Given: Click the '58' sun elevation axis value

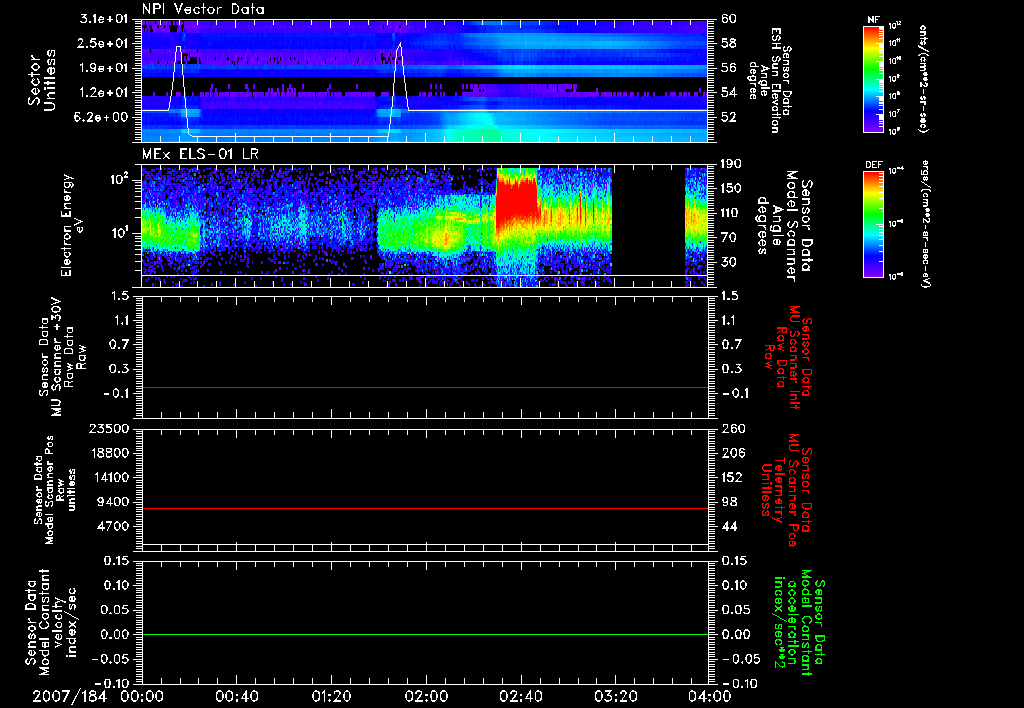Looking at the screenshot, I should coord(729,43).
